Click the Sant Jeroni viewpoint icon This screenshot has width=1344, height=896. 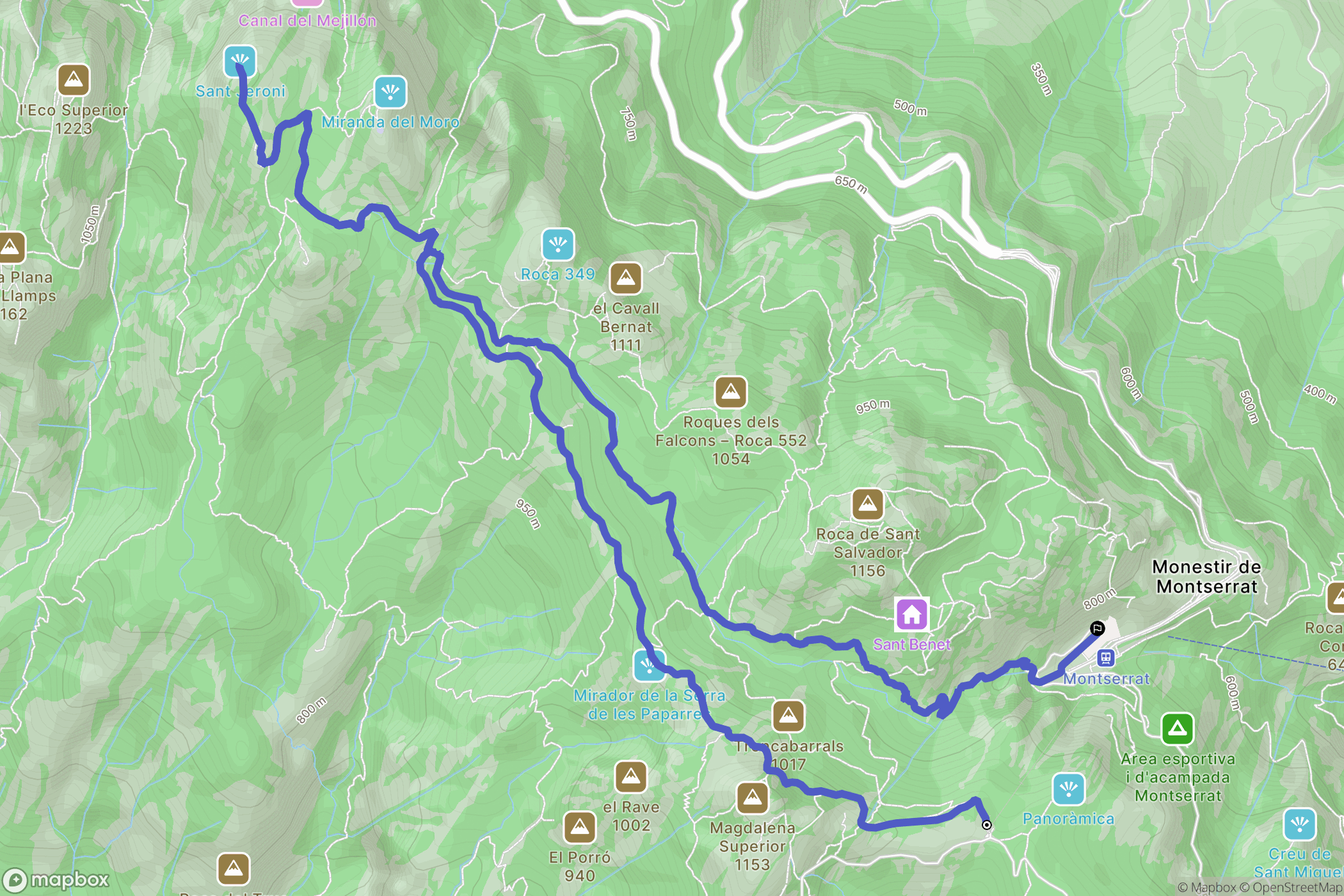[x=240, y=61]
